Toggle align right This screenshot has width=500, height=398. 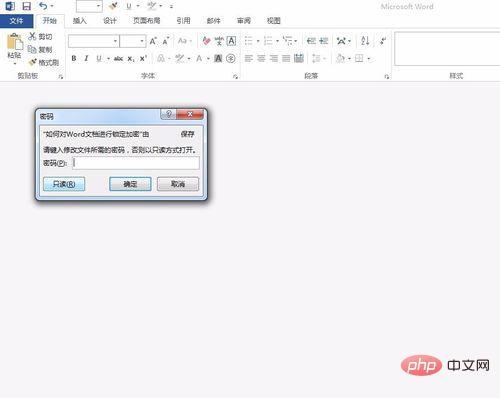coord(274,59)
